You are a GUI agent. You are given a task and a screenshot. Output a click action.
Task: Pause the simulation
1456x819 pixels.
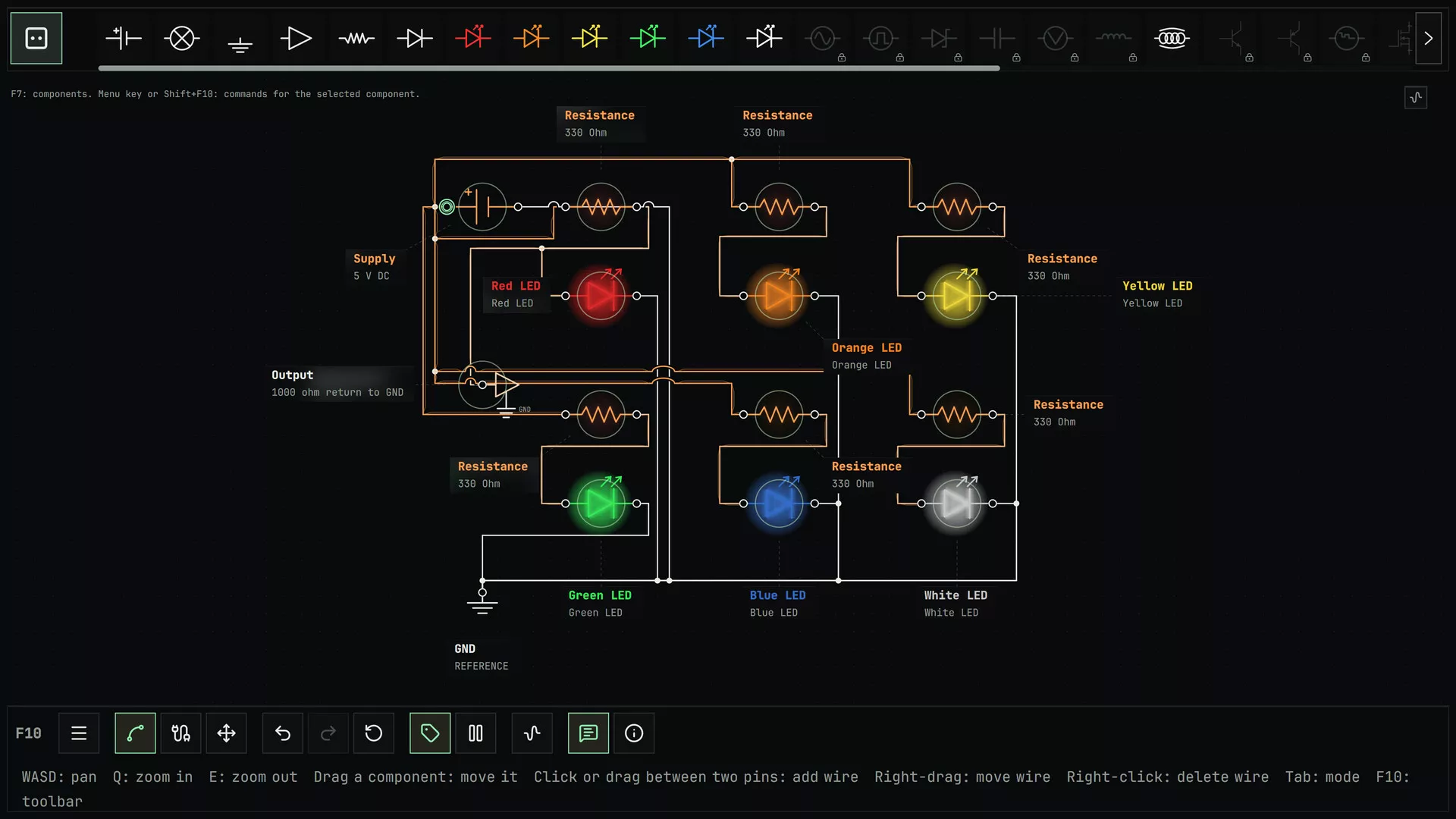[475, 733]
